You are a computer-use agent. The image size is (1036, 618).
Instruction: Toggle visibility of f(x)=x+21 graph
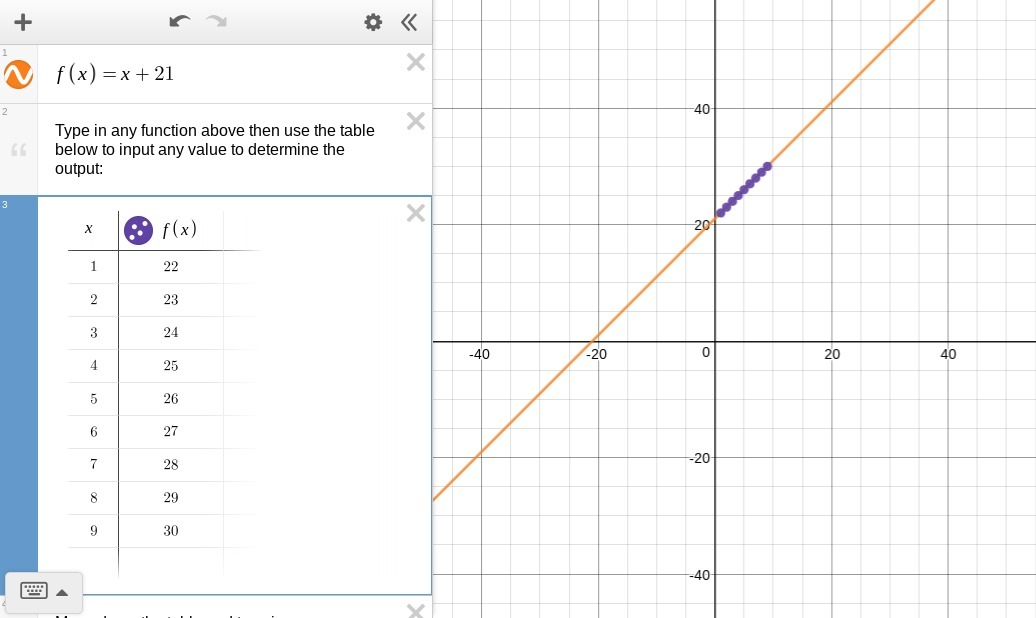[x=18, y=74]
